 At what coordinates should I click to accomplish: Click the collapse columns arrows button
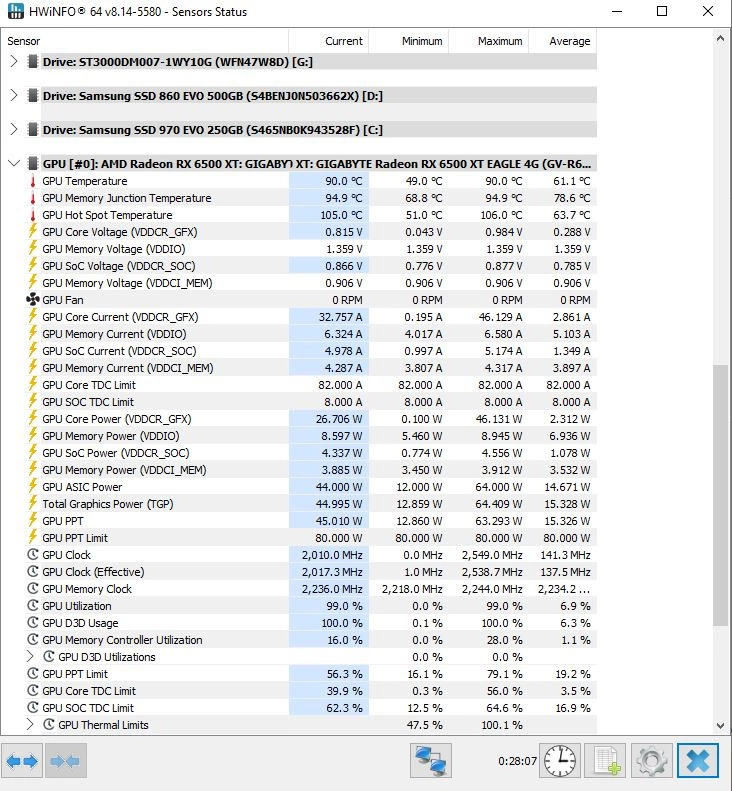click(64, 761)
